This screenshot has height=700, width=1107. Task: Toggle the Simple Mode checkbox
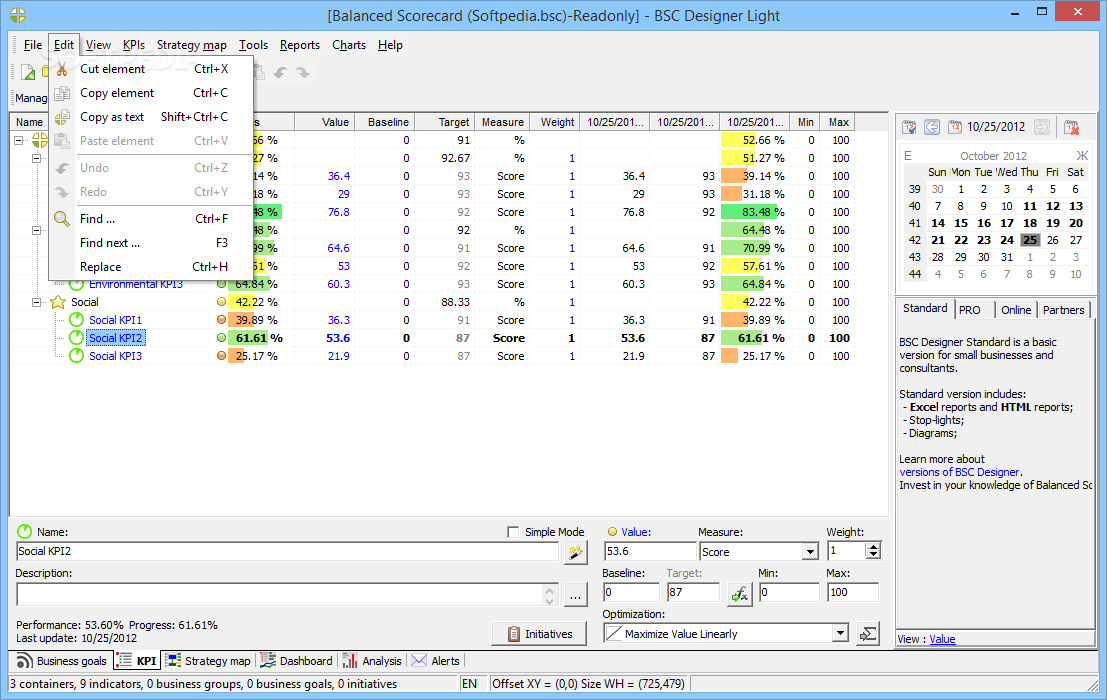pyautogui.click(x=513, y=532)
